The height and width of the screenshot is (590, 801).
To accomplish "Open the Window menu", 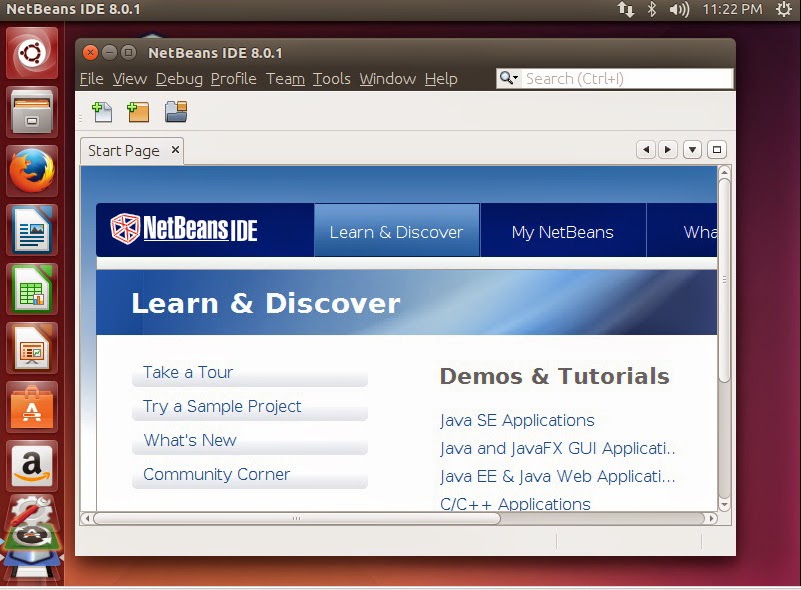I will pos(388,79).
